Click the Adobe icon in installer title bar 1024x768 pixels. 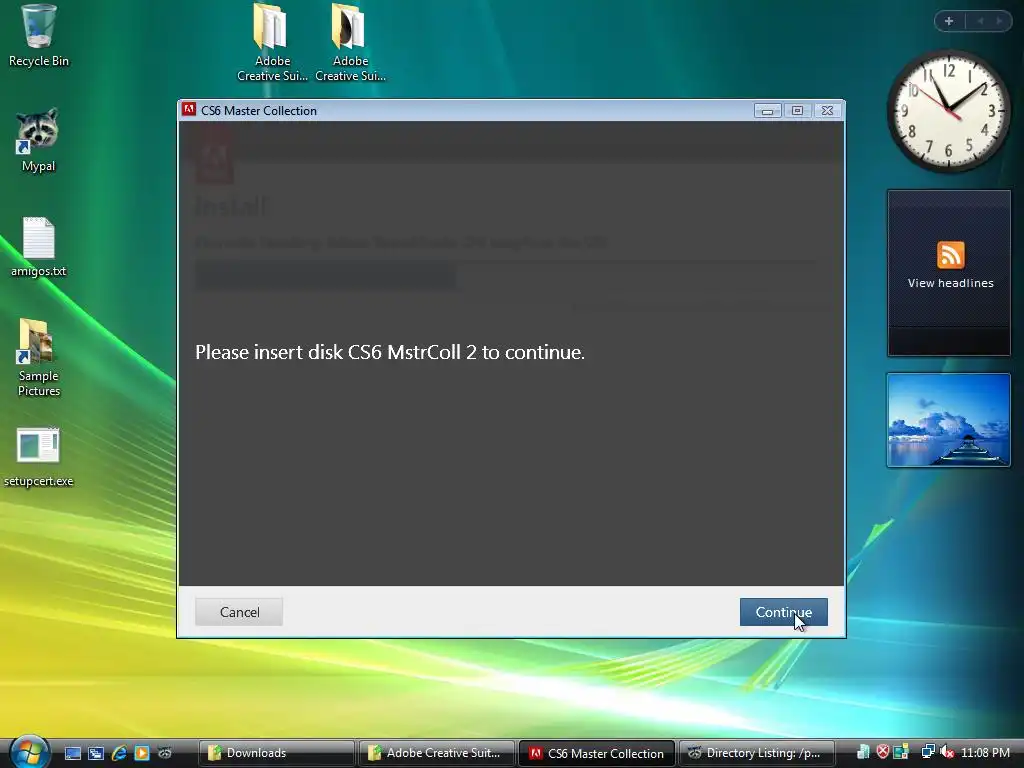click(x=189, y=110)
